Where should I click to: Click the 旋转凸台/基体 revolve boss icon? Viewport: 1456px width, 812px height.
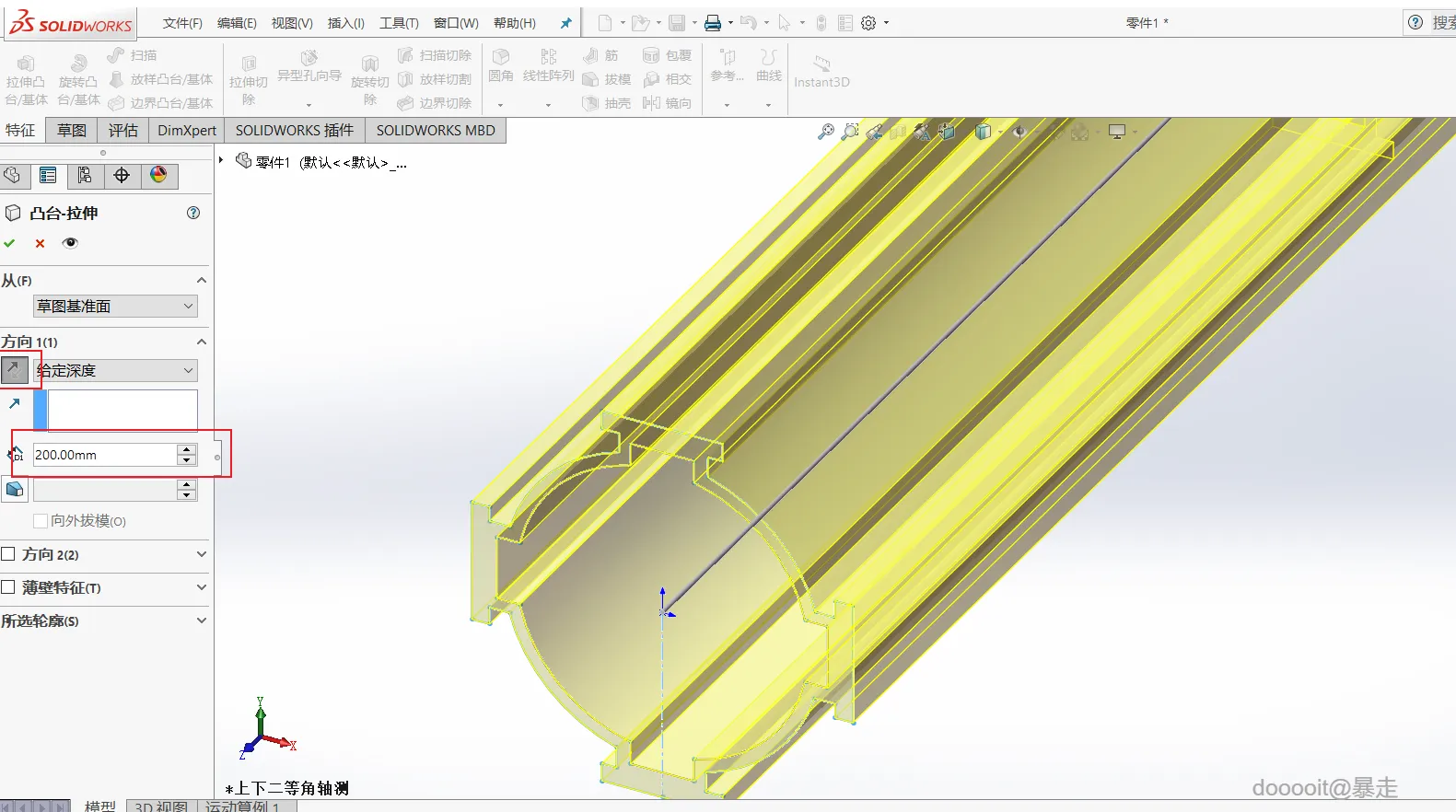78,79
